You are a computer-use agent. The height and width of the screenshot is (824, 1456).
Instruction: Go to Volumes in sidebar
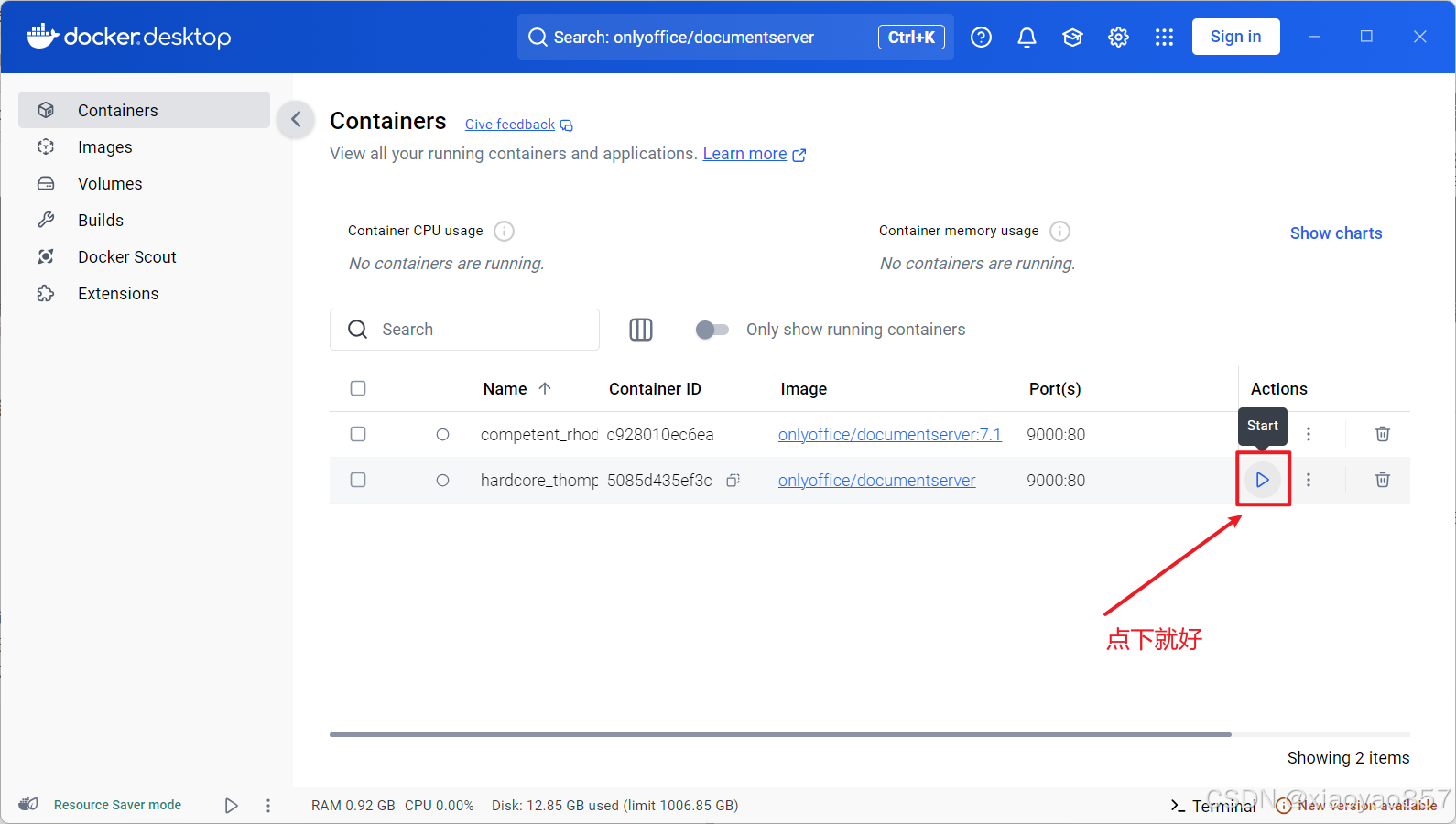[x=145, y=183]
